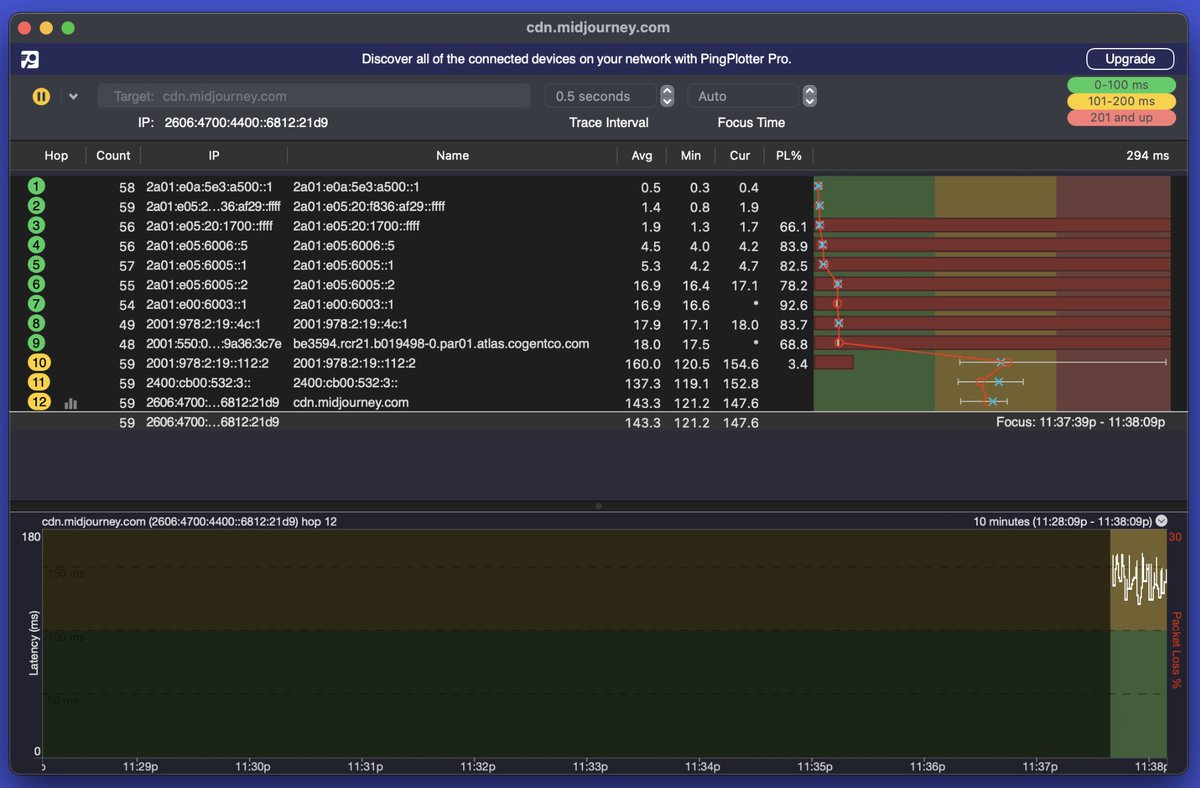Click IP 2001:978:2:19::4c:1 in hop 8 row
This screenshot has width=1200, height=788.
coord(203,324)
